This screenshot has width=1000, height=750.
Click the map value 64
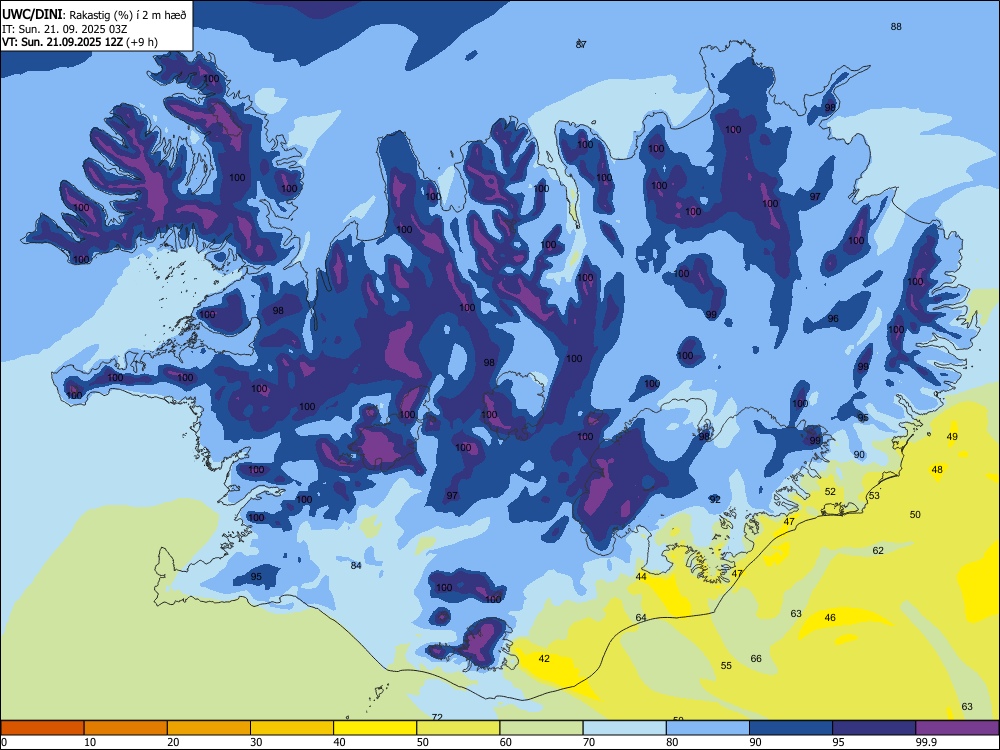641,617
